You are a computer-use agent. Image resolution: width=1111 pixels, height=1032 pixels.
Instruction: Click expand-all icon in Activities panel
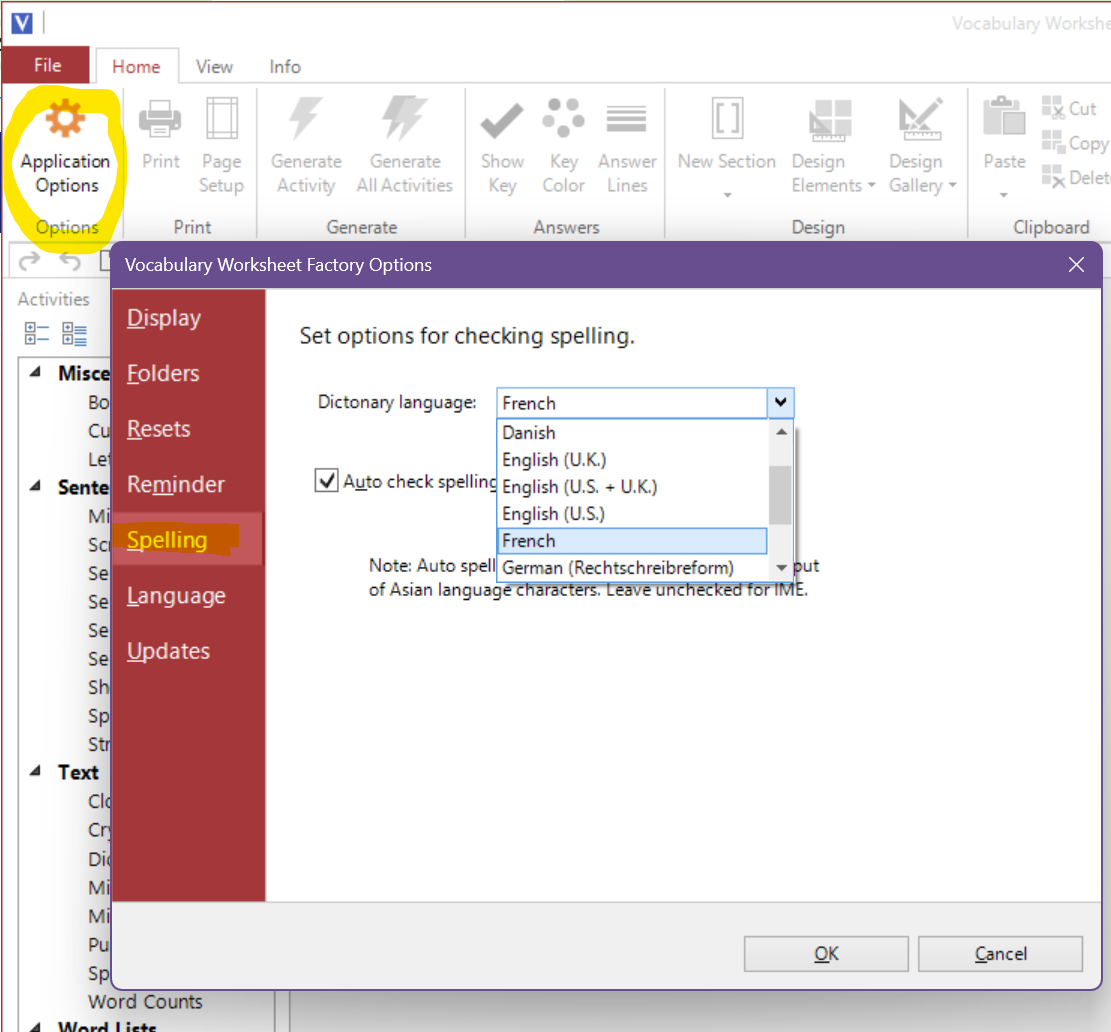74,334
